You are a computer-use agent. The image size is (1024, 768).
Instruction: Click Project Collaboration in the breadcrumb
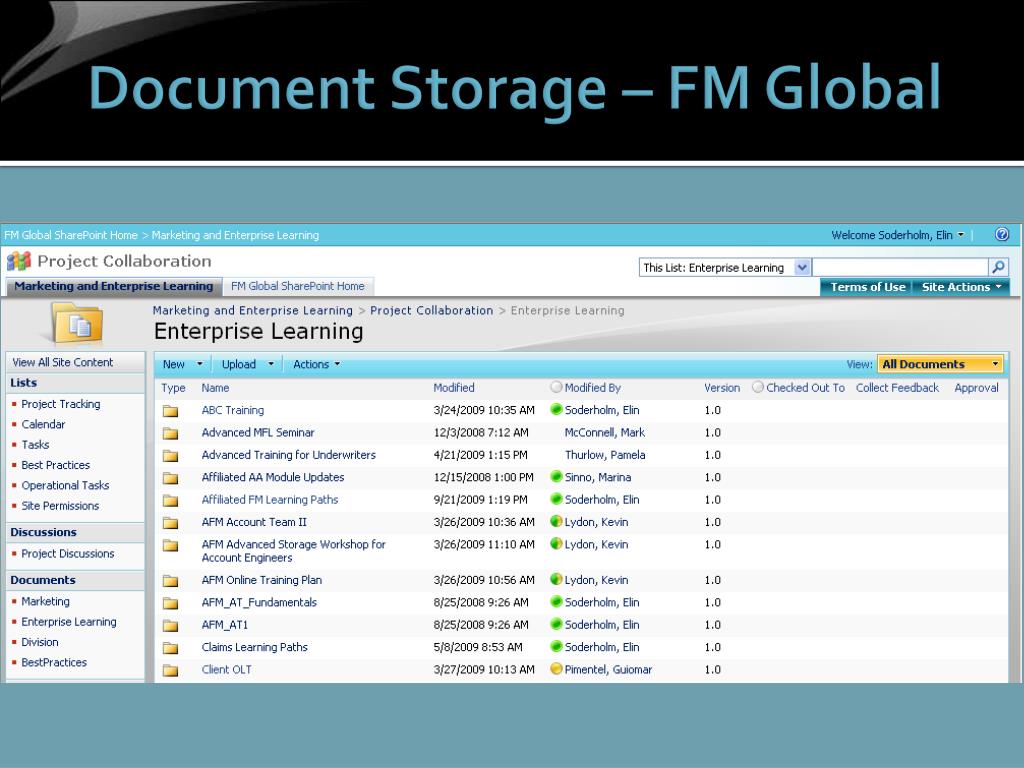(432, 311)
